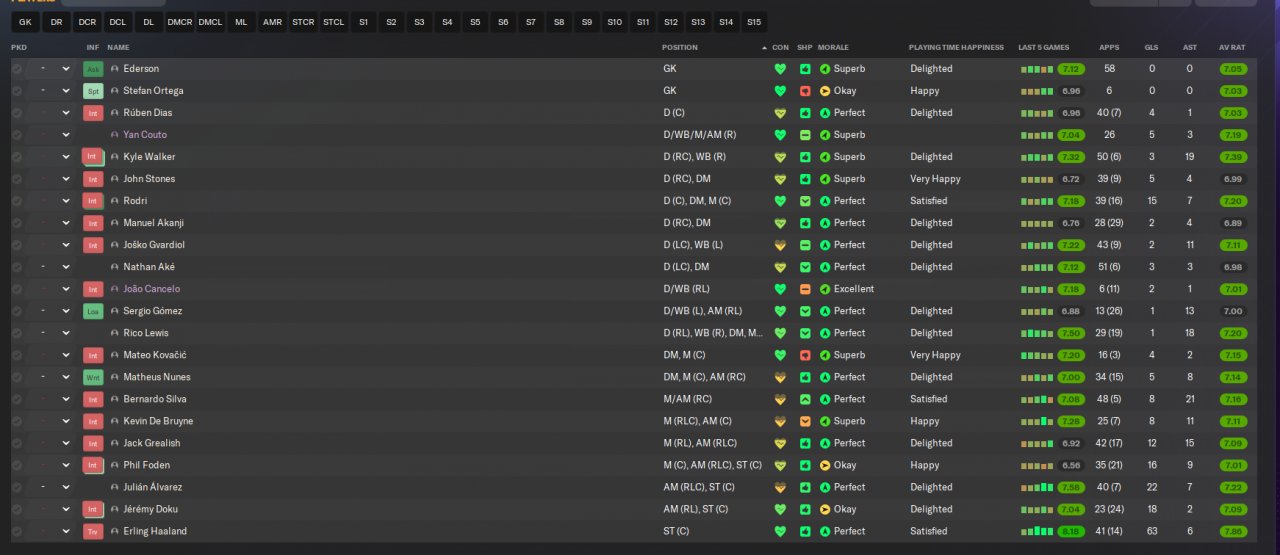Select the GK position slot tab
1280x555 pixels.
tap(25, 21)
